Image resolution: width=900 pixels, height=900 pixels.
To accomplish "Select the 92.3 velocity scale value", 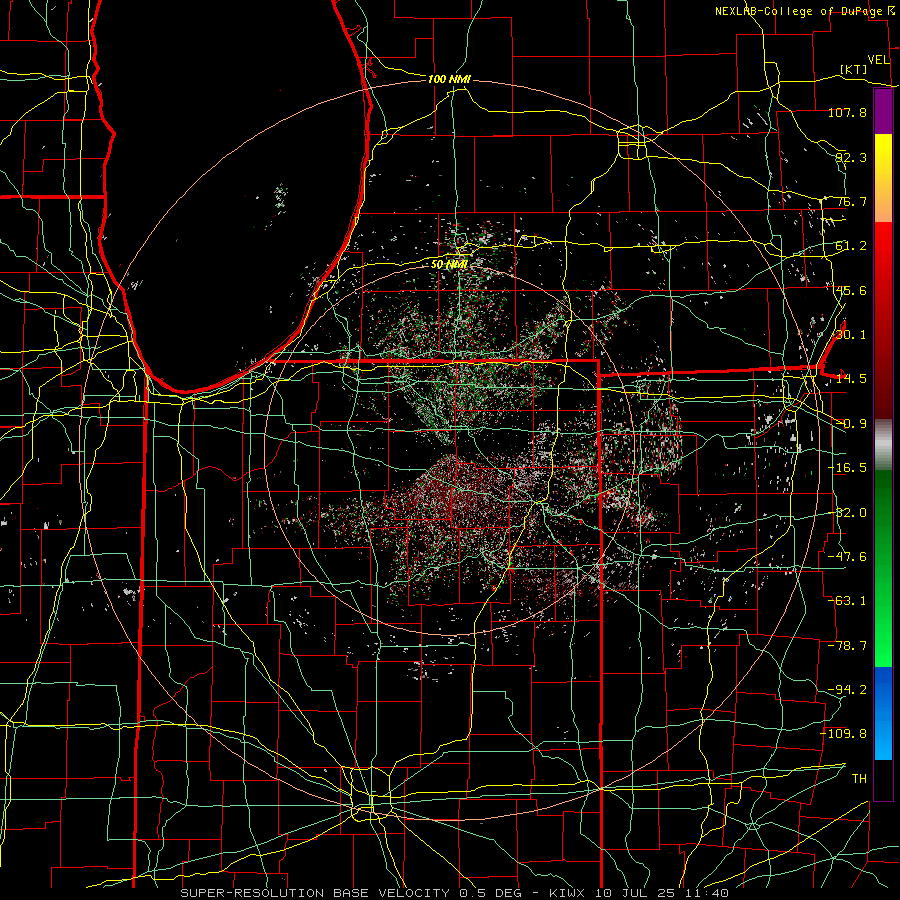I will click(851, 157).
